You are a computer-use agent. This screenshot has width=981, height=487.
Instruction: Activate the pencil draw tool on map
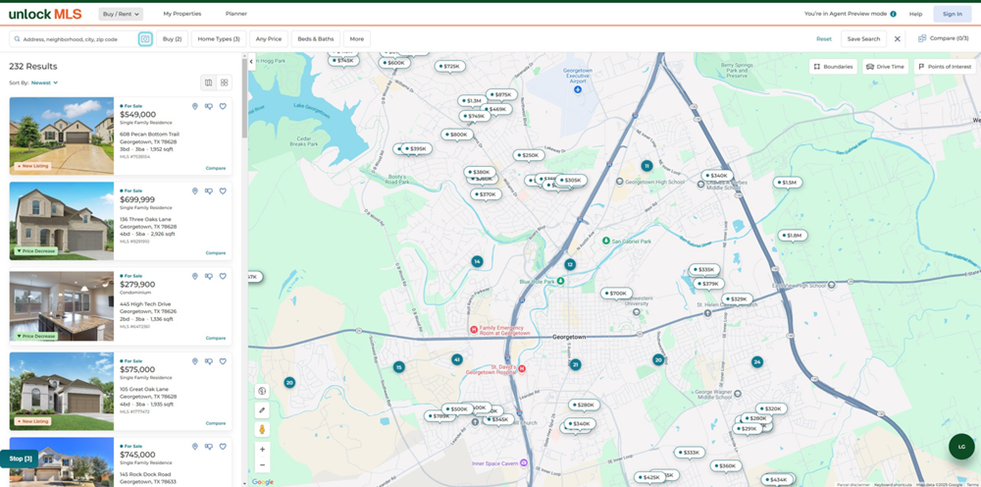pyautogui.click(x=262, y=411)
